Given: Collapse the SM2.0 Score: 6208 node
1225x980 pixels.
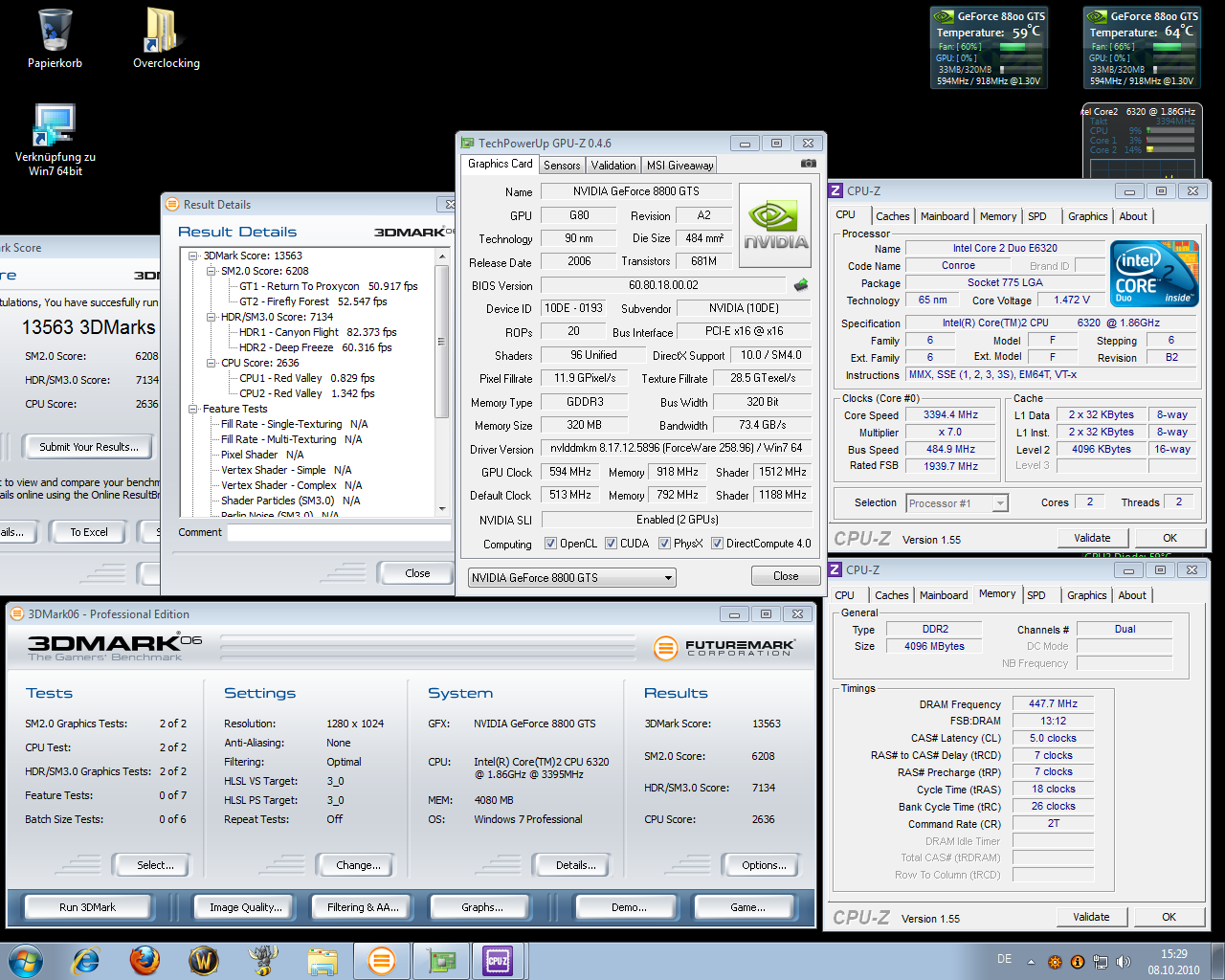Looking at the screenshot, I should pos(212,271).
